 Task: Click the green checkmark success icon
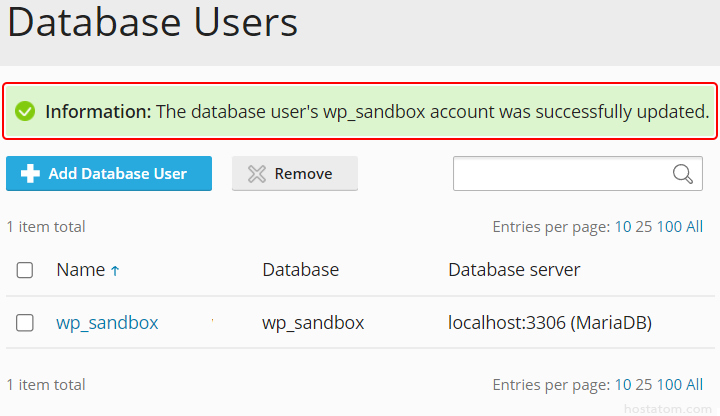click(25, 111)
